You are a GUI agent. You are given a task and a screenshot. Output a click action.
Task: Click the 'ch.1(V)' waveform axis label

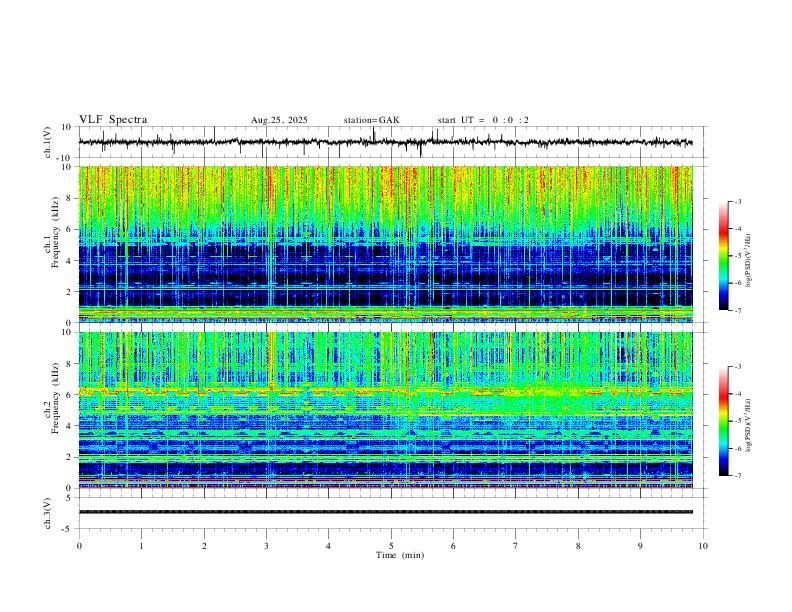[48, 142]
